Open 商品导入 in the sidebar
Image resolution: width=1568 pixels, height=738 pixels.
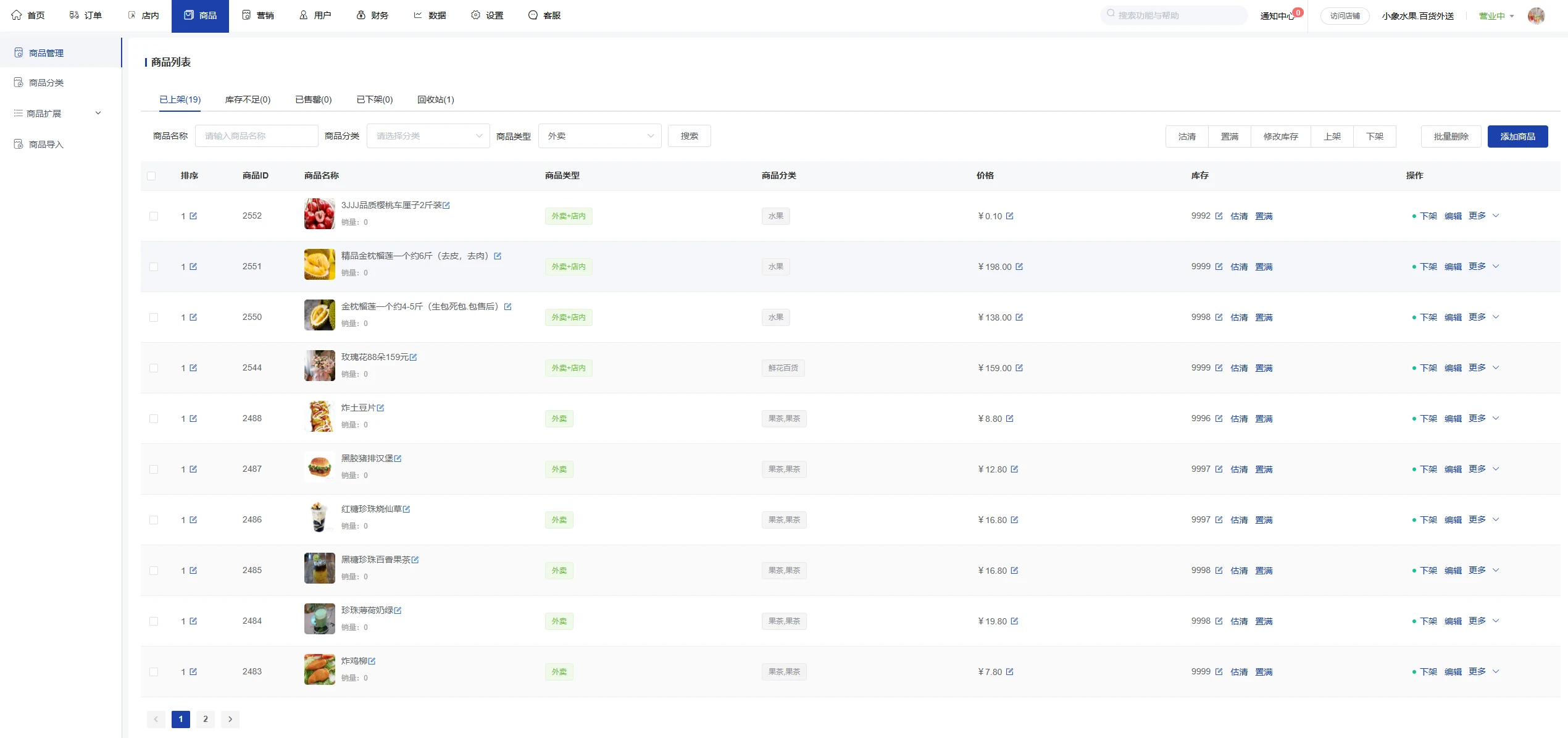(x=46, y=145)
